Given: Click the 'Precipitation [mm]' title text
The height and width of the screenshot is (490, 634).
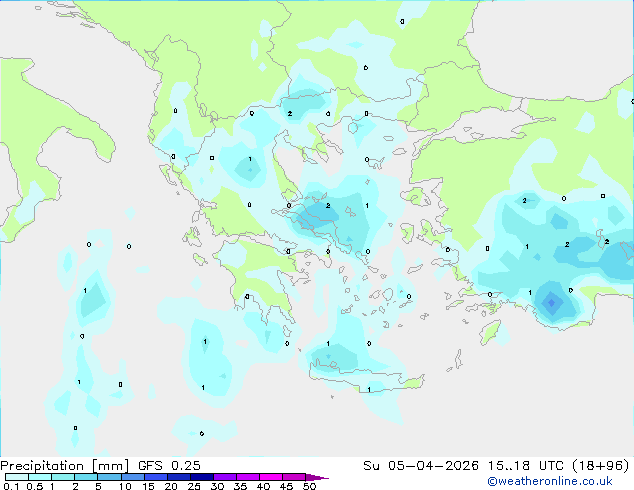Looking at the screenshot, I should tap(64, 466).
